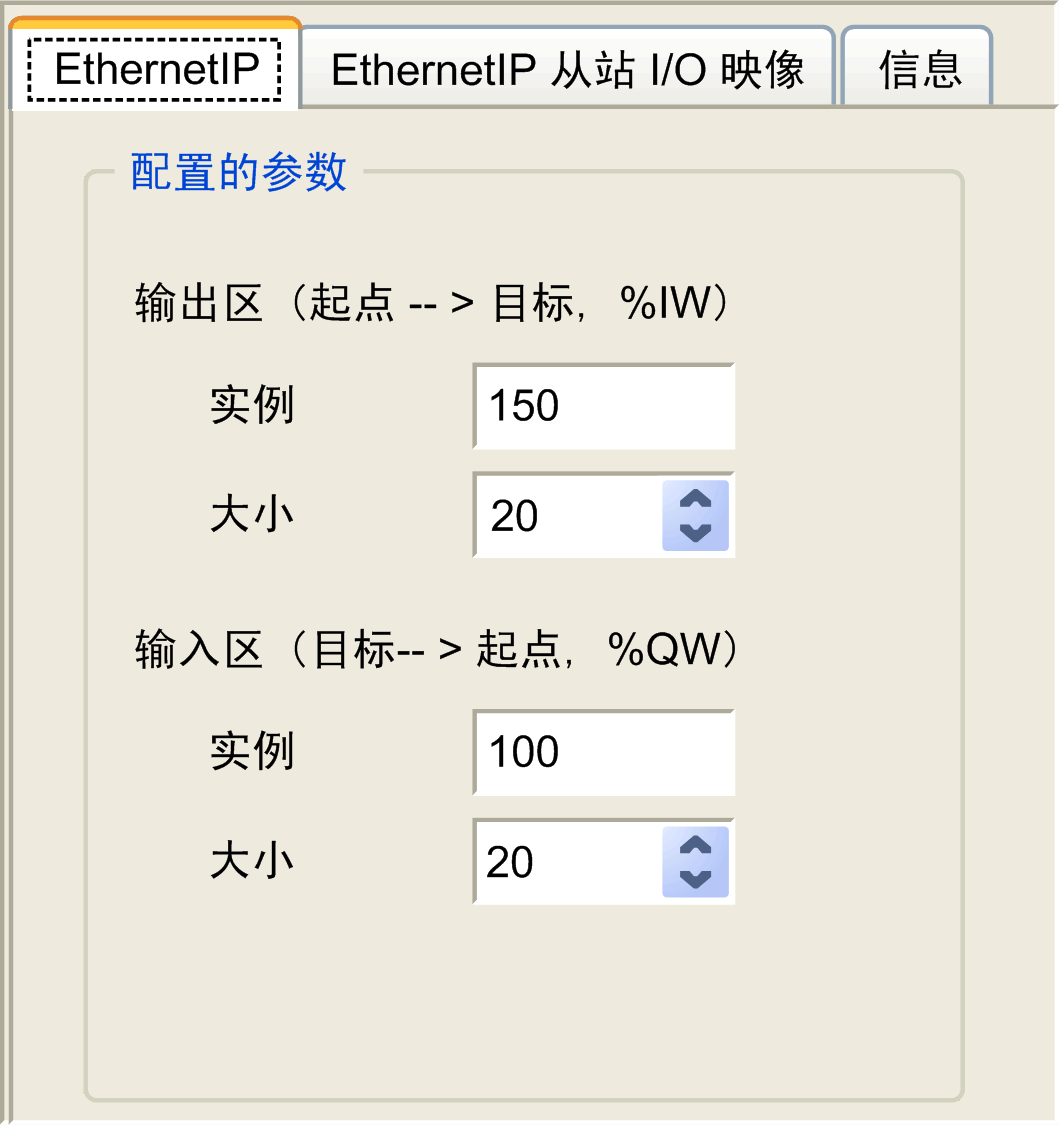Click the 实例 label under 输出区
Image resolution: width=1059 pixels, height=1125 pixels.
click(x=252, y=406)
